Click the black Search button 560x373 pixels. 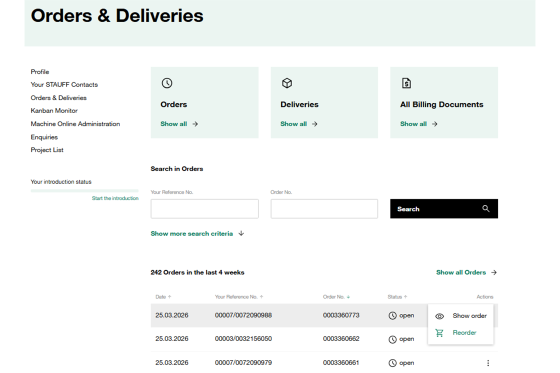(x=444, y=209)
